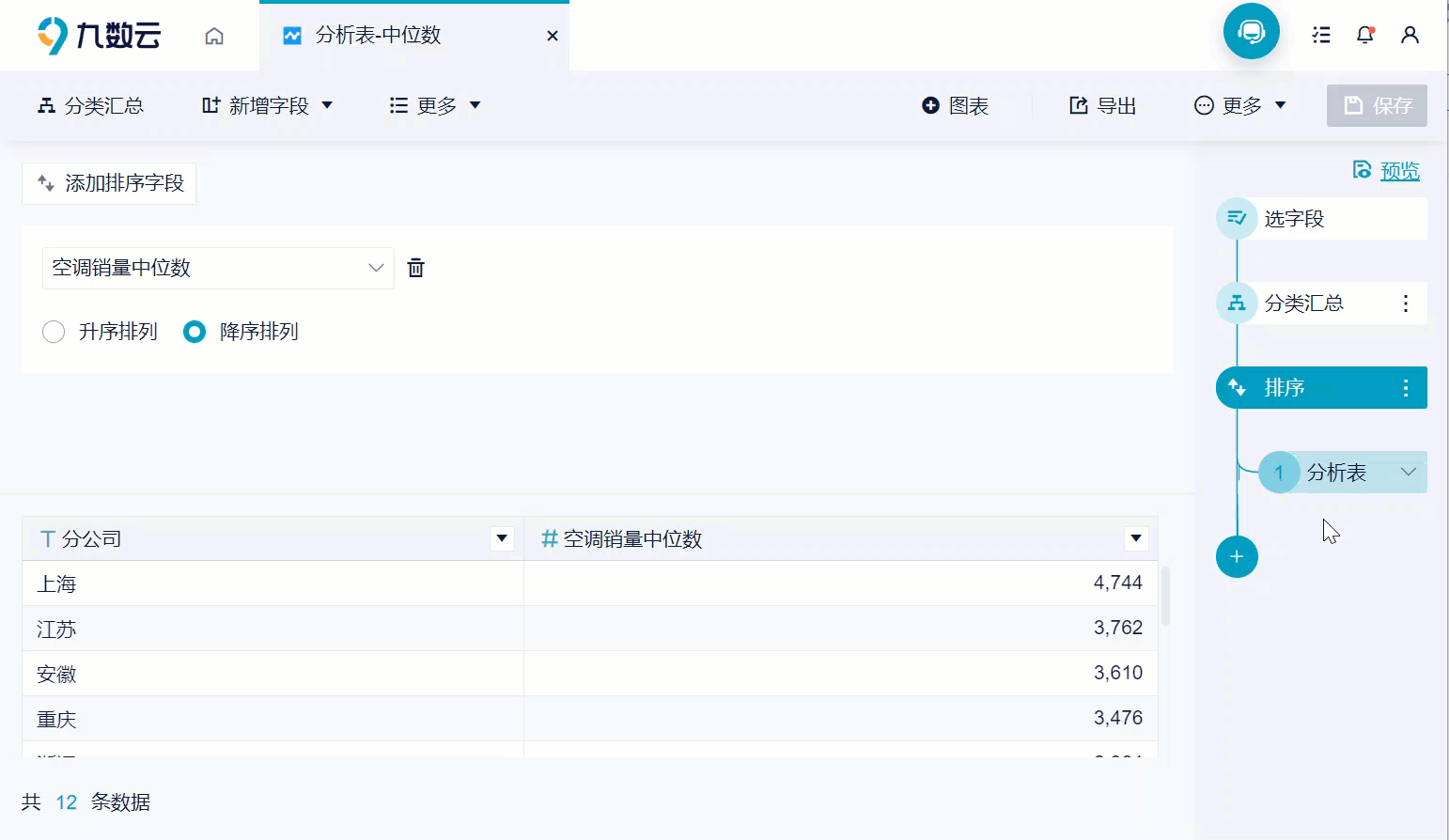Click the table vertical scrollbar
This screenshot has width=1449, height=840.
point(1166,597)
